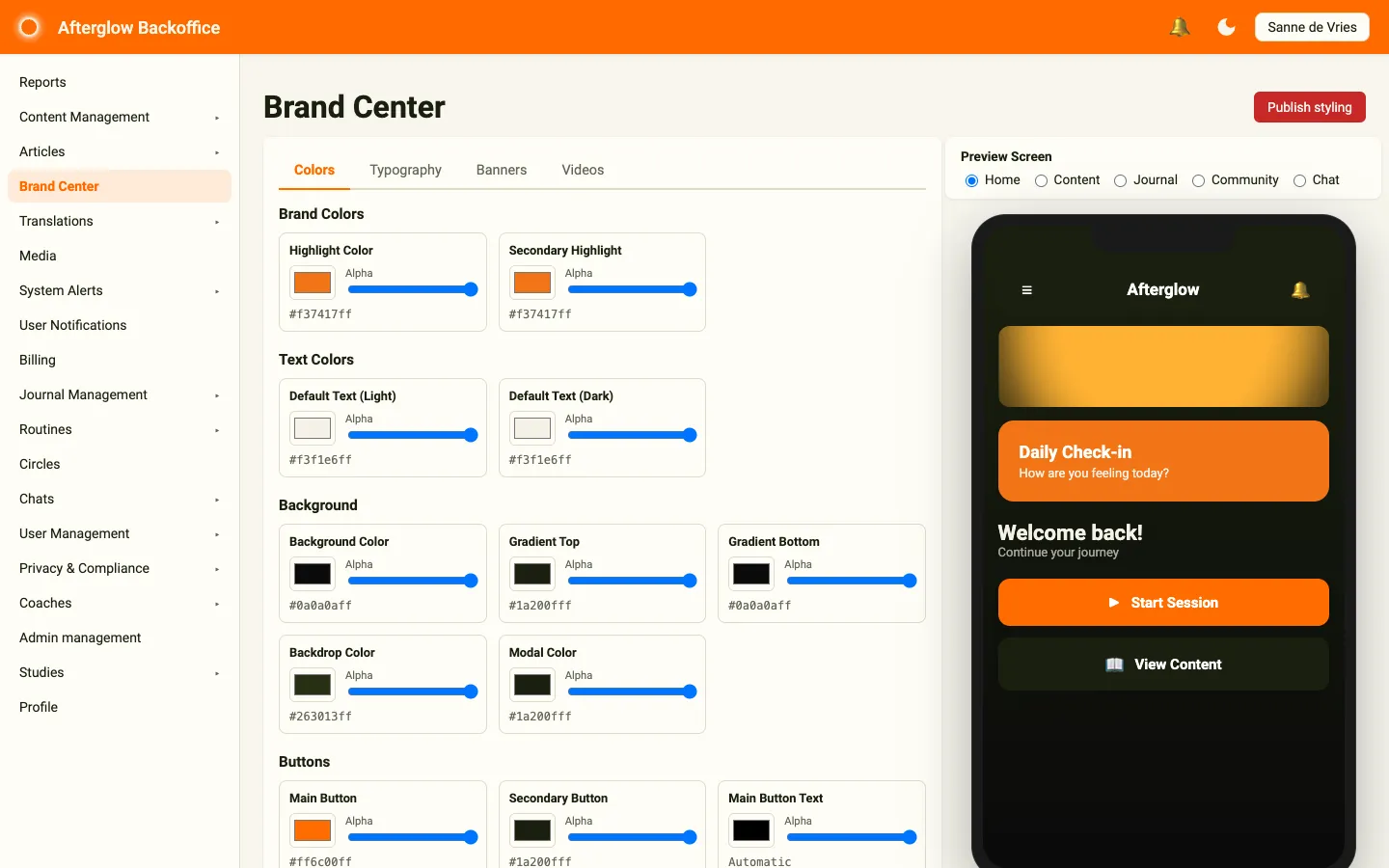The width and height of the screenshot is (1389, 868).
Task: Expand User Management submenu arrow
Action: pyautogui.click(x=217, y=534)
